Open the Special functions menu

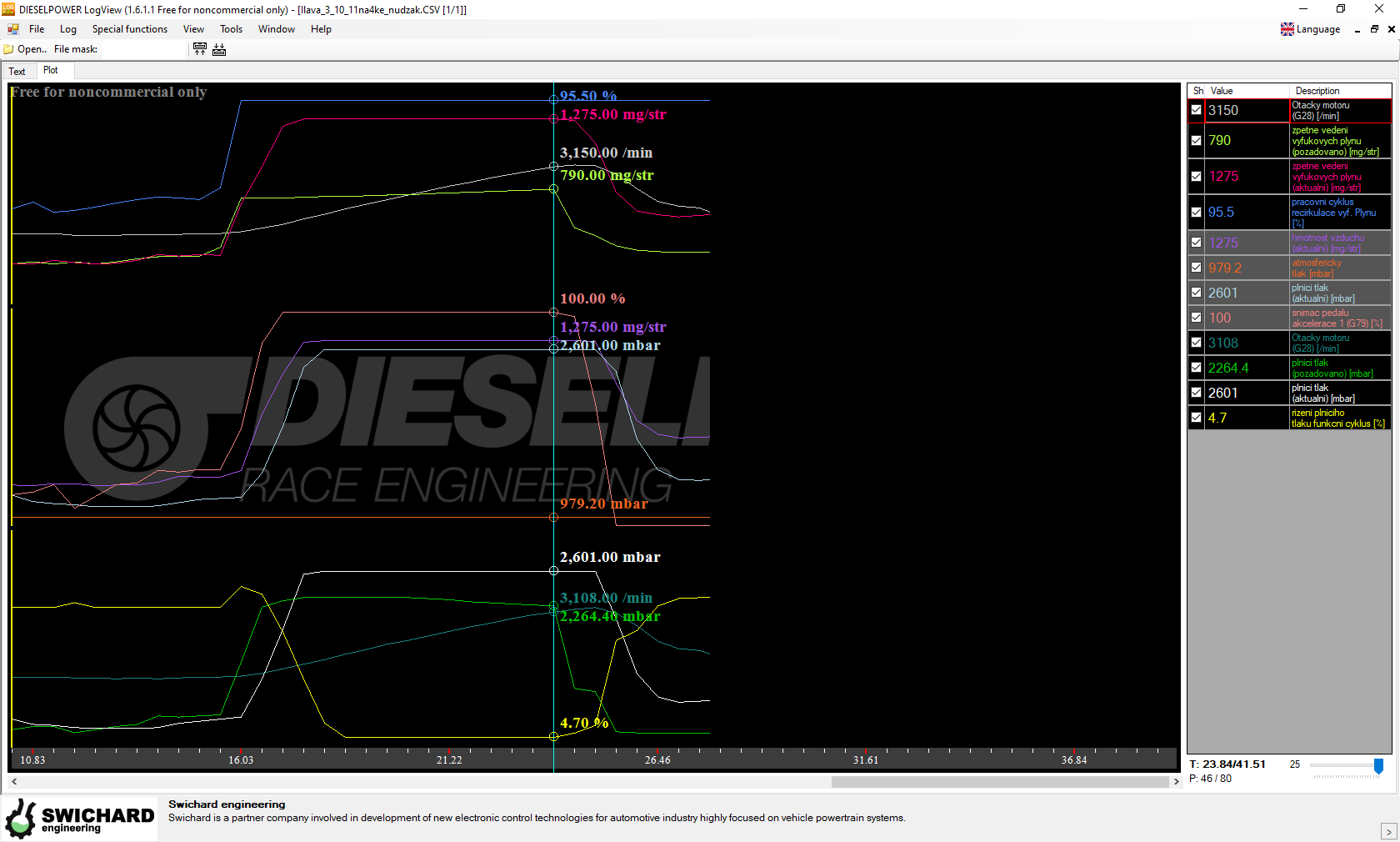[x=129, y=29]
